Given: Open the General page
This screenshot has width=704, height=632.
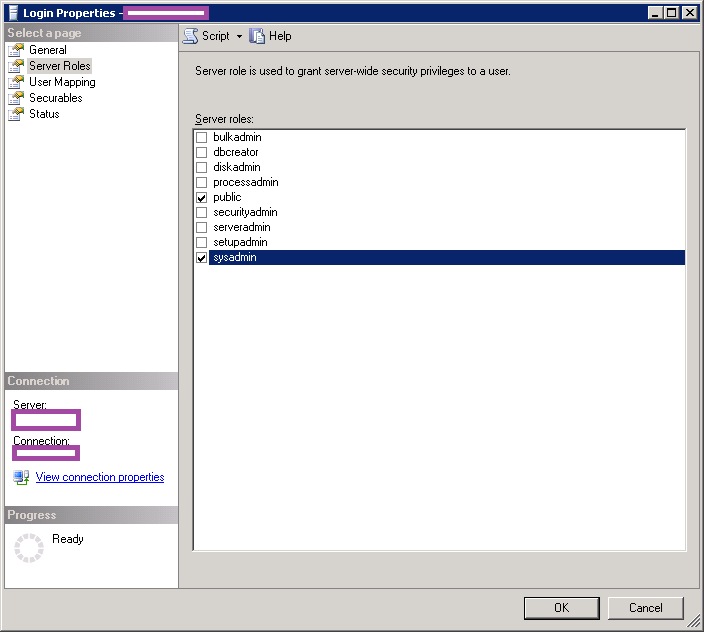Looking at the screenshot, I should click(48, 50).
